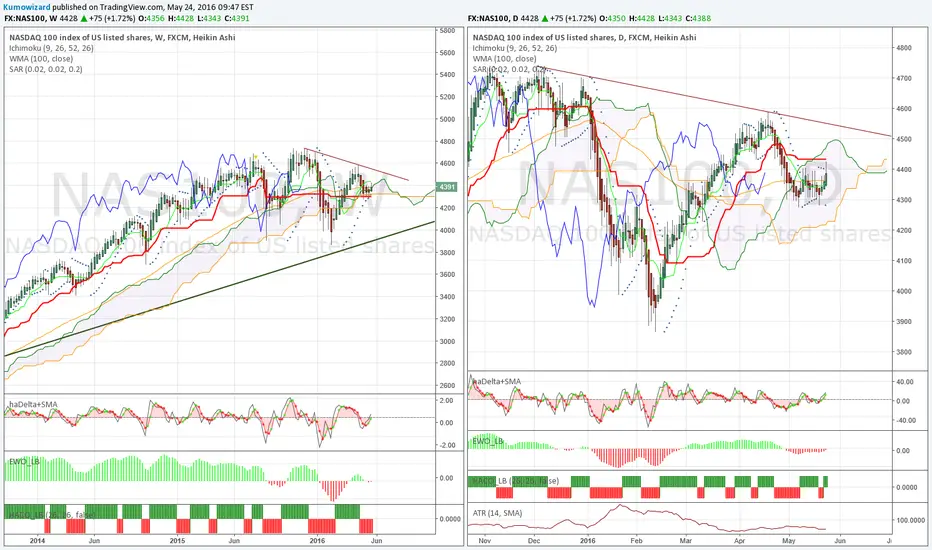932x550 pixels.
Task: Click the 4300 level on the daily price axis
Action: (903, 200)
